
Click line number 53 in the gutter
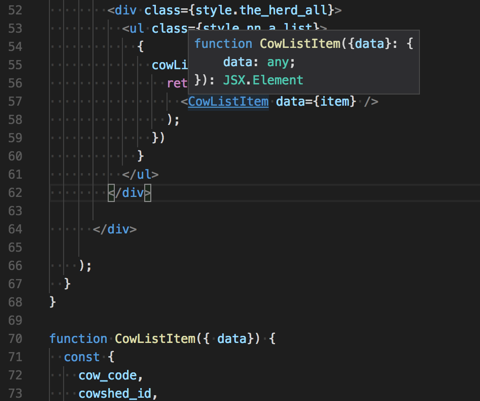[15, 28]
